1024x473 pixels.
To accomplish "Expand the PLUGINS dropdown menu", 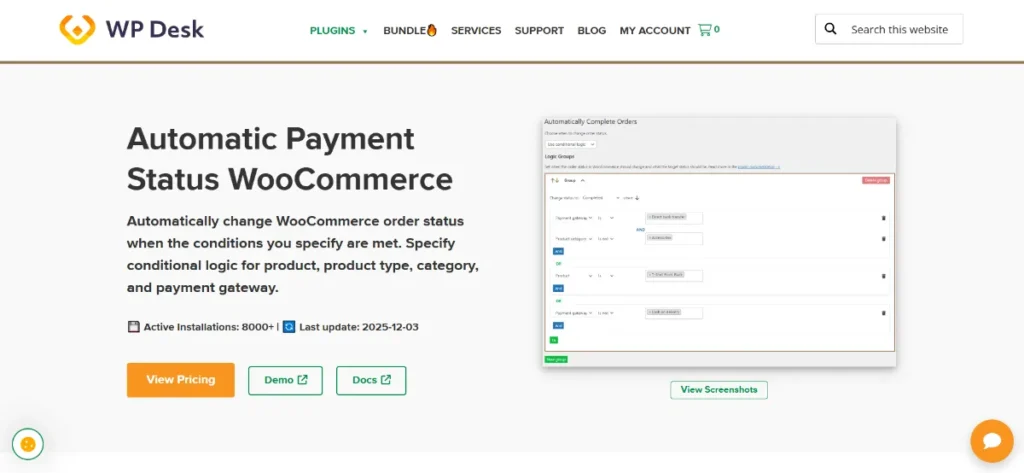I will 338,30.
